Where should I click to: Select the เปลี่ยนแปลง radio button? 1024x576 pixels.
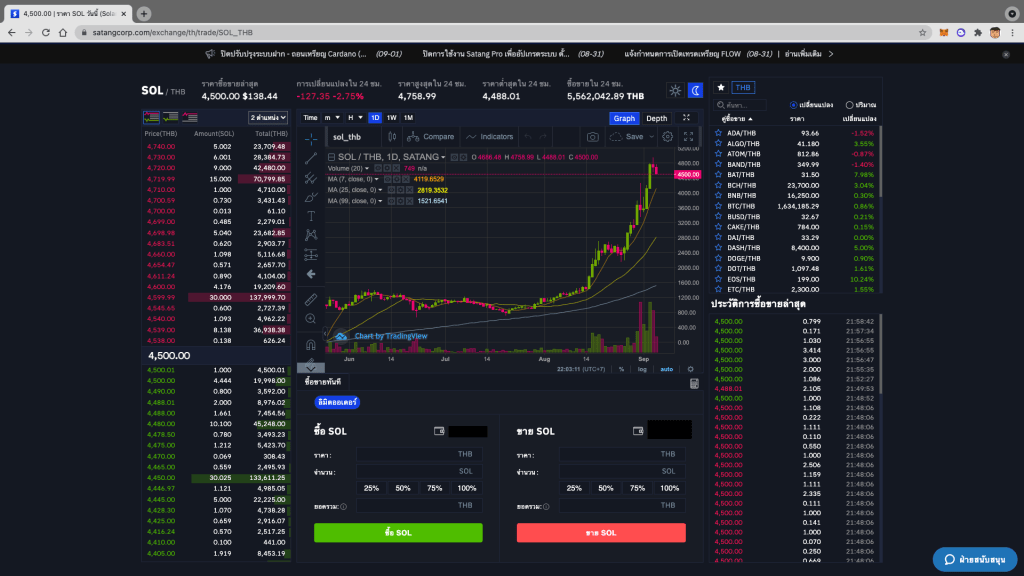click(793, 104)
